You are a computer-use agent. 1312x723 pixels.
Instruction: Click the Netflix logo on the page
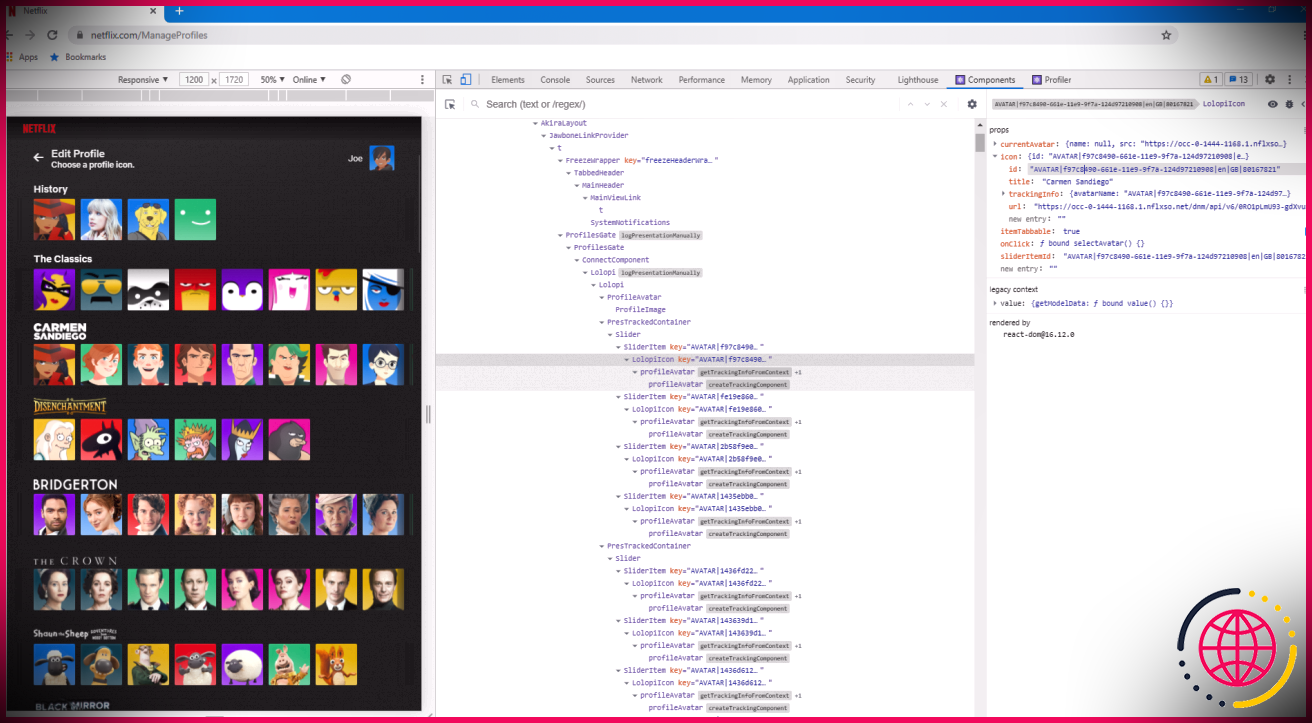[x=39, y=128]
